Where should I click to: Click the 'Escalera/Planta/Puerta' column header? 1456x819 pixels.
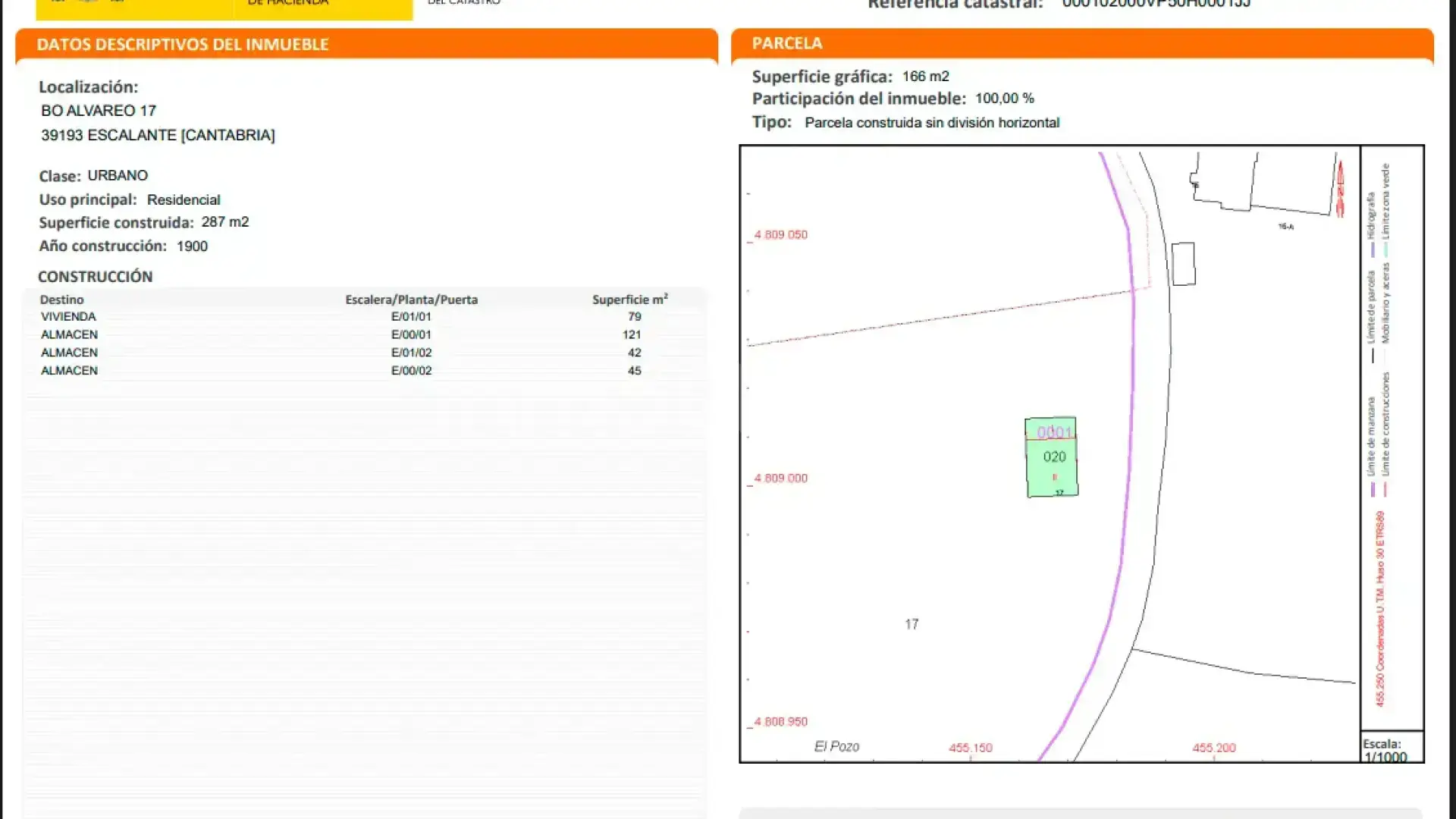tap(411, 300)
